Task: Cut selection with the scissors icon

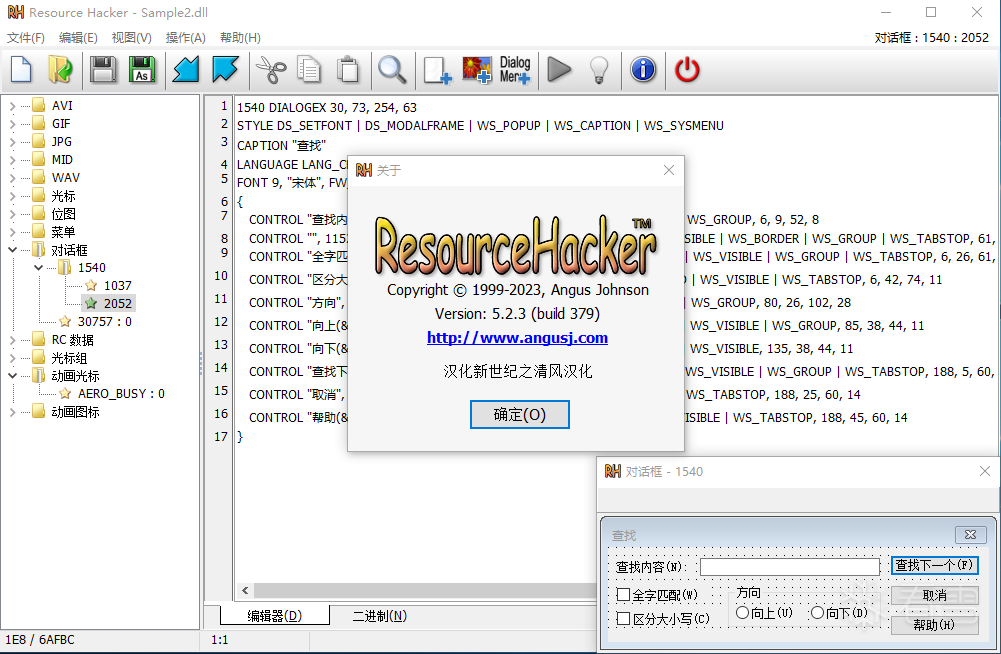Action: tap(270, 70)
